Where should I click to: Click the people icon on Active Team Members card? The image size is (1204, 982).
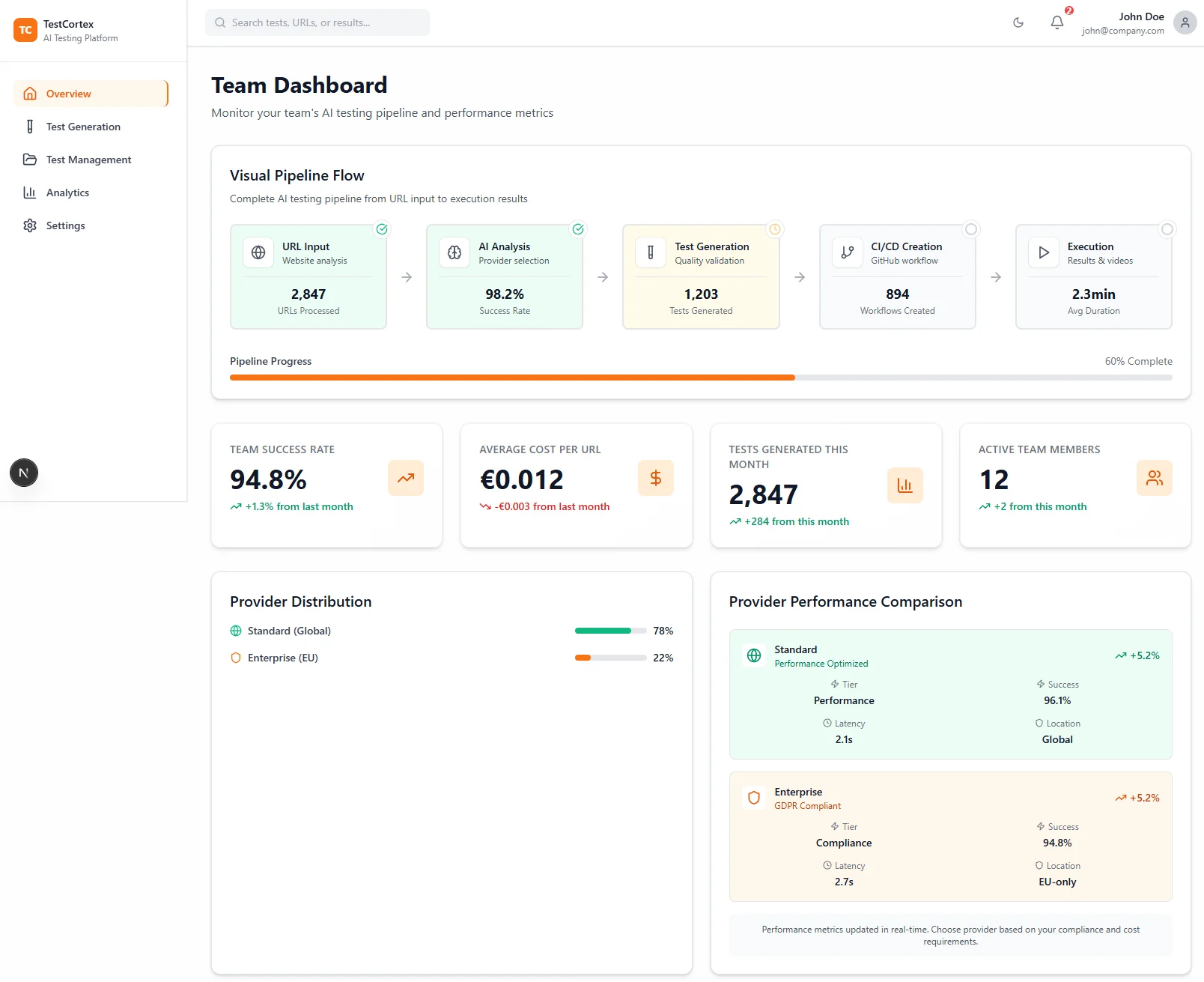tap(1155, 478)
